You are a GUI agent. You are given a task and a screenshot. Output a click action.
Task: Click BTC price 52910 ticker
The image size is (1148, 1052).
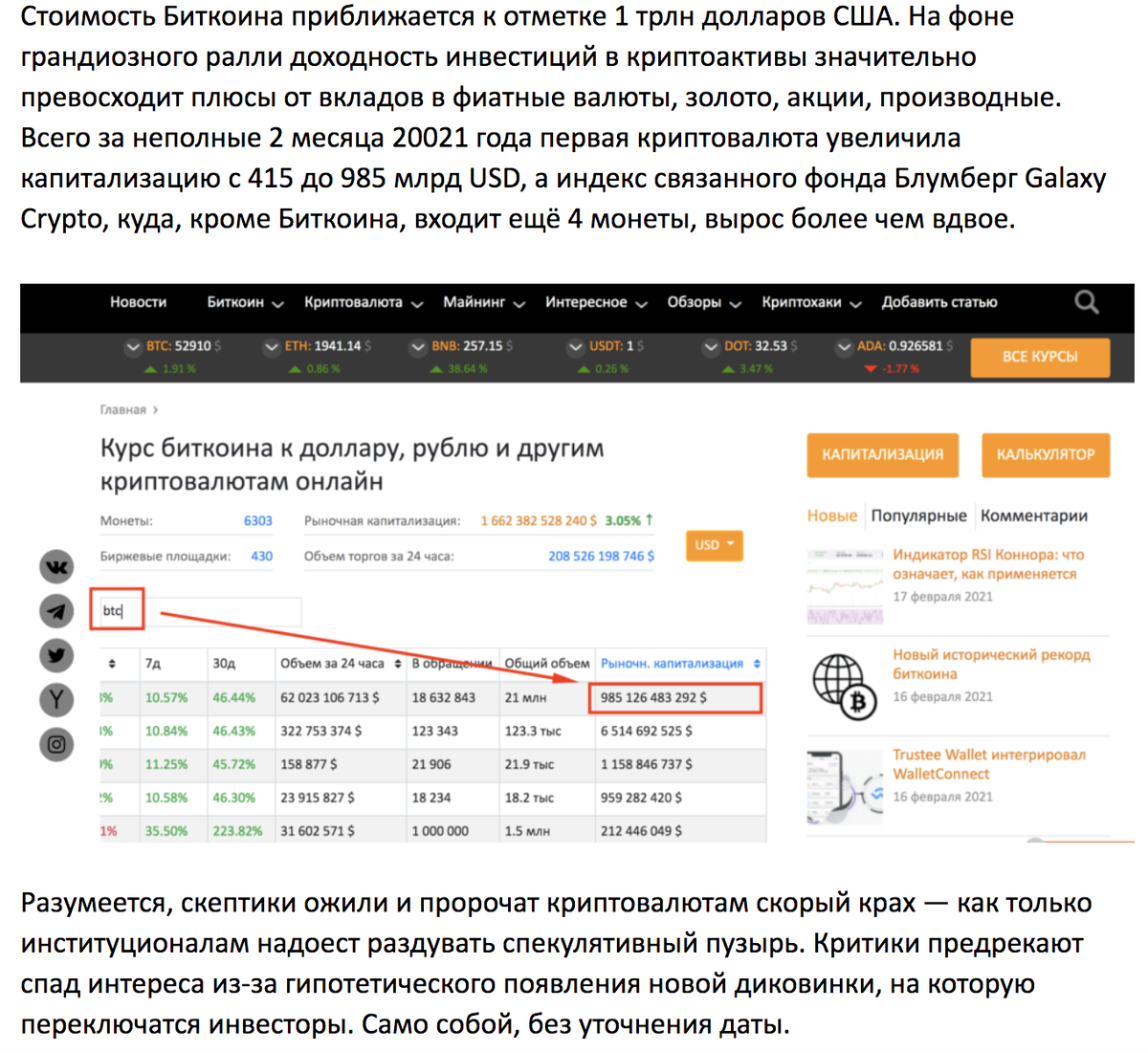tap(183, 346)
